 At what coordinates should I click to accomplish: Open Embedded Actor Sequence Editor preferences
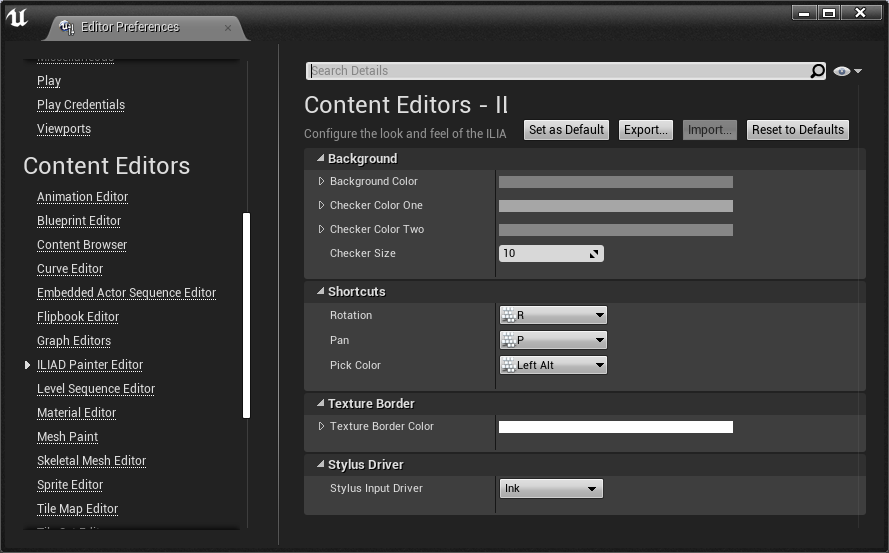(x=126, y=293)
